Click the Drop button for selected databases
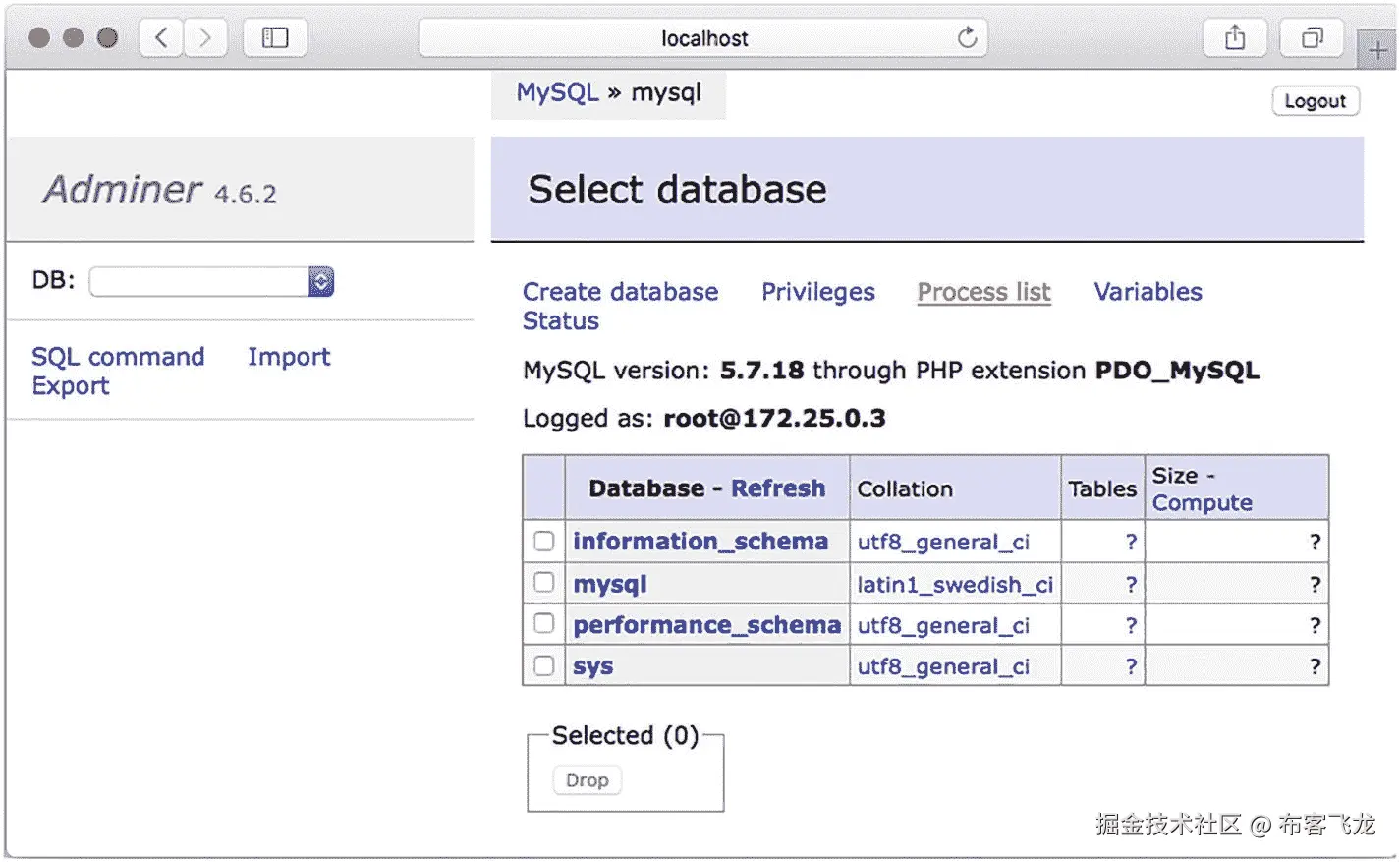Image resolution: width=1400 pixels, height=862 pixels. pyautogui.click(x=587, y=780)
